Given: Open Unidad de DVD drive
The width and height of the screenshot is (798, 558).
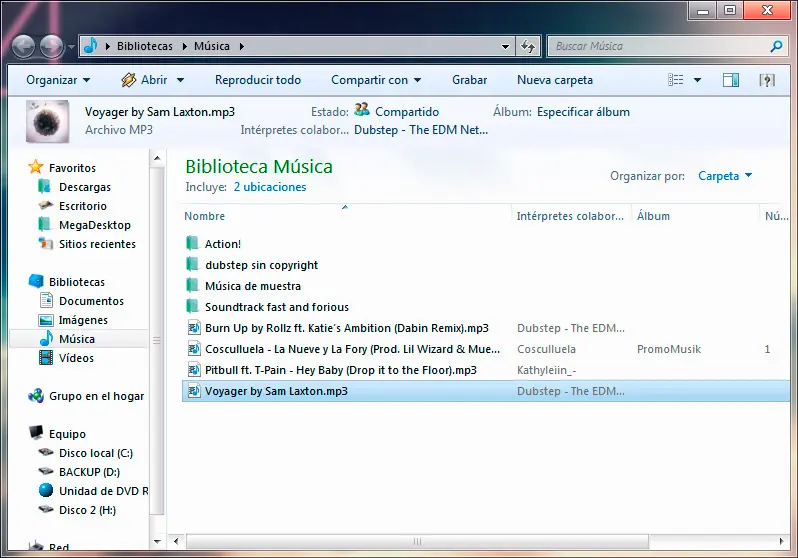Looking at the screenshot, I should coord(103,491).
